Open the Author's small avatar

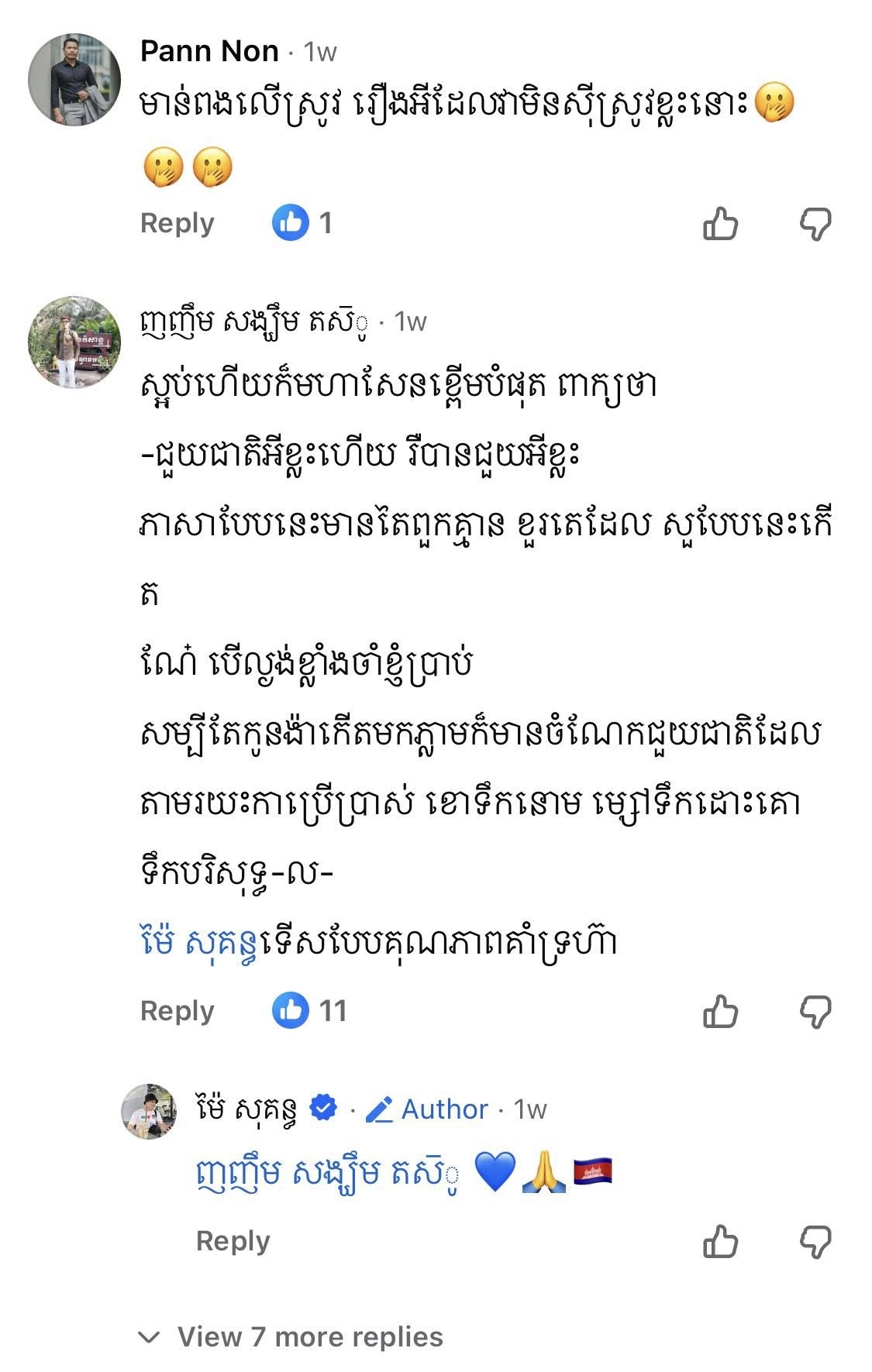click(x=149, y=1111)
